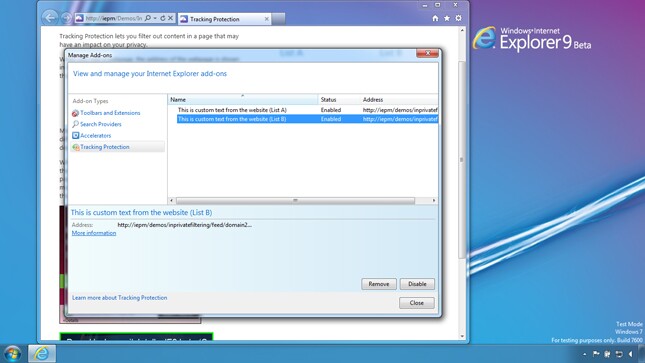This screenshot has height=363, width=645.
Task: Click the horizontal scrollbar thumb in list
Action: 295,200
